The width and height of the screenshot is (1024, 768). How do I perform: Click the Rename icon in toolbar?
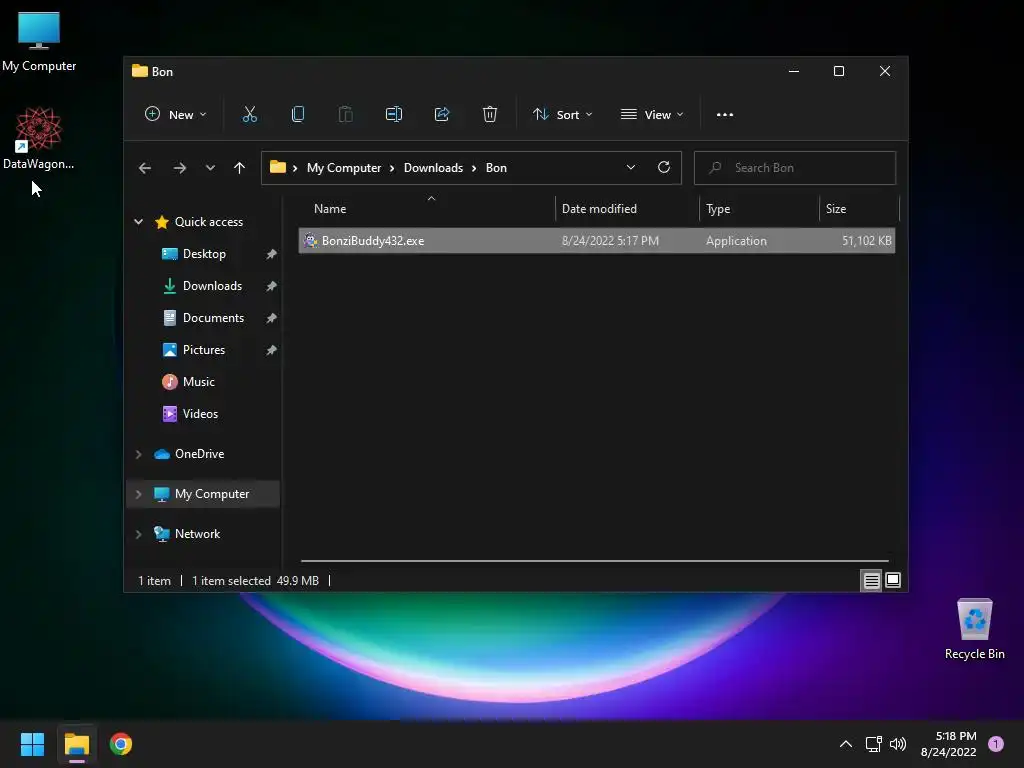[x=394, y=114]
